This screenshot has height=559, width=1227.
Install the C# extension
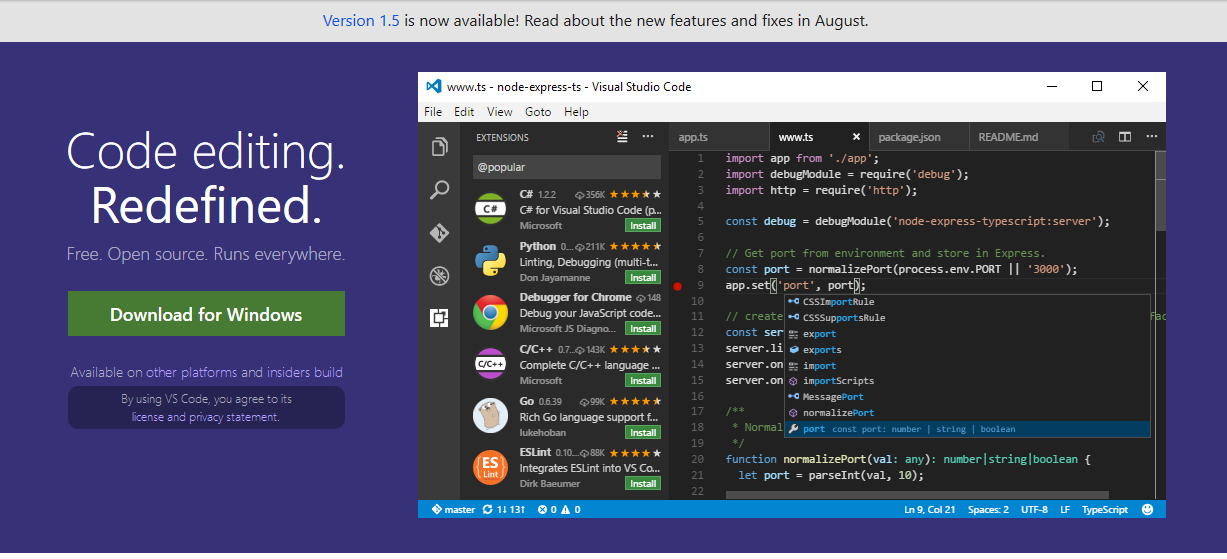(643, 225)
